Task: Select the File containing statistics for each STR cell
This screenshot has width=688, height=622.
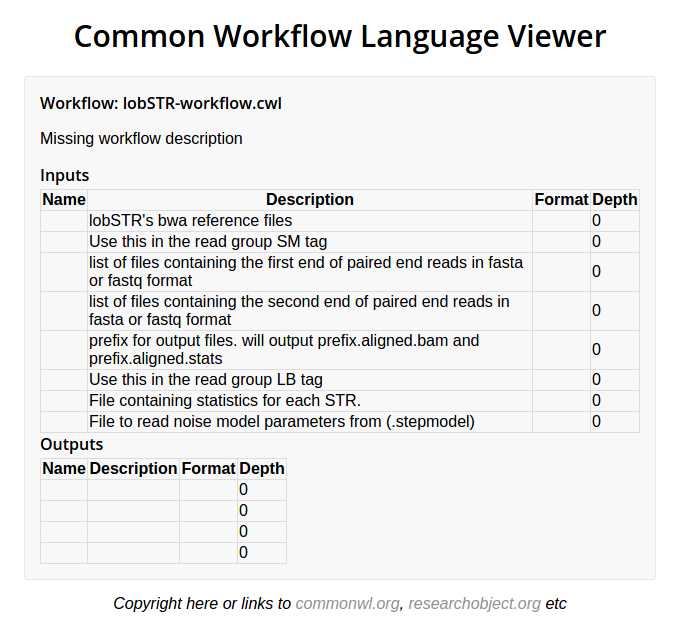Action: [310, 400]
